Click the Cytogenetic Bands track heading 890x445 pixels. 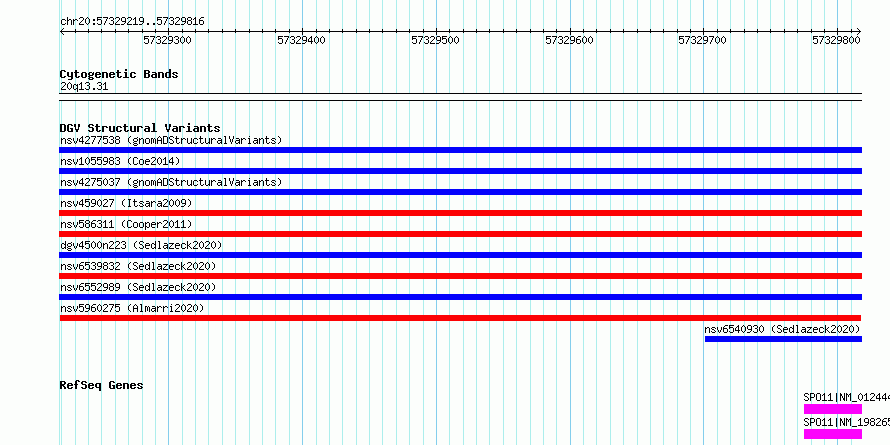click(119, 74)
